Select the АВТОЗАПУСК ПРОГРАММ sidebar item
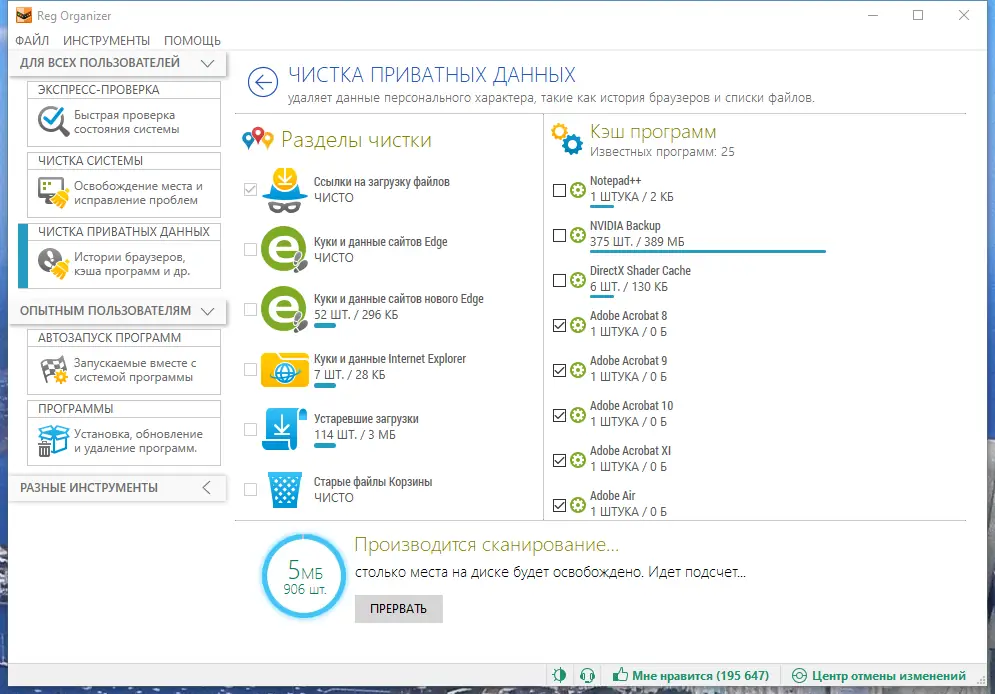Image resolution: width=995 pixels, height=694 pixels. (x=124, y=362)
